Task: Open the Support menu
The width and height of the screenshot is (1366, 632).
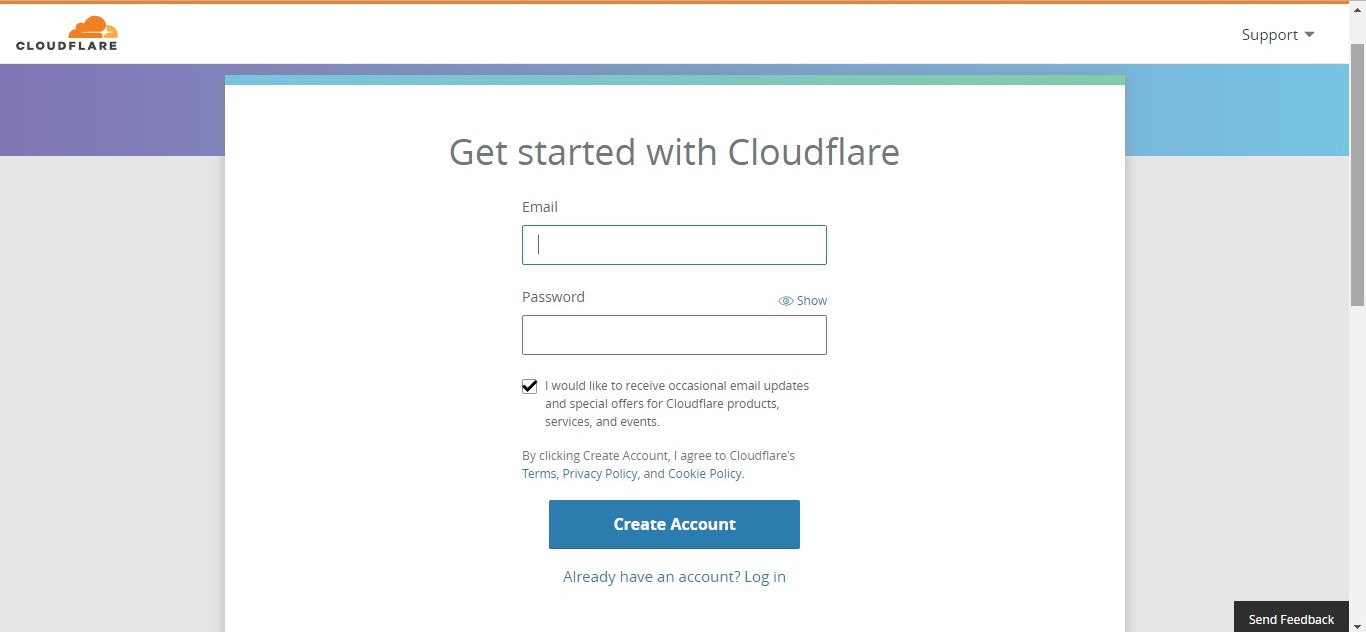Action: [1278, 35]
